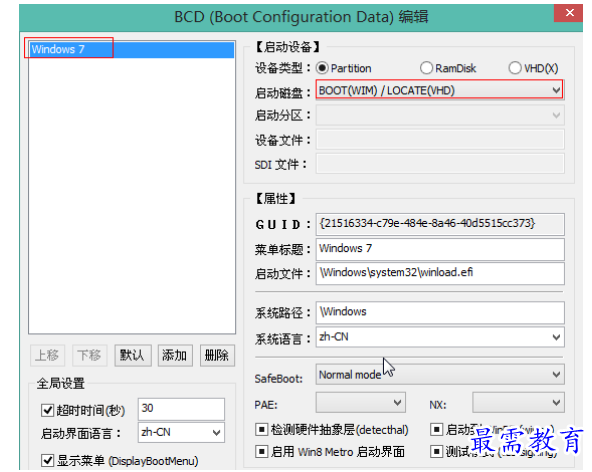The image size is (592, 472).
Task: Click the 添加 button
Action: (x=175, y=355)
